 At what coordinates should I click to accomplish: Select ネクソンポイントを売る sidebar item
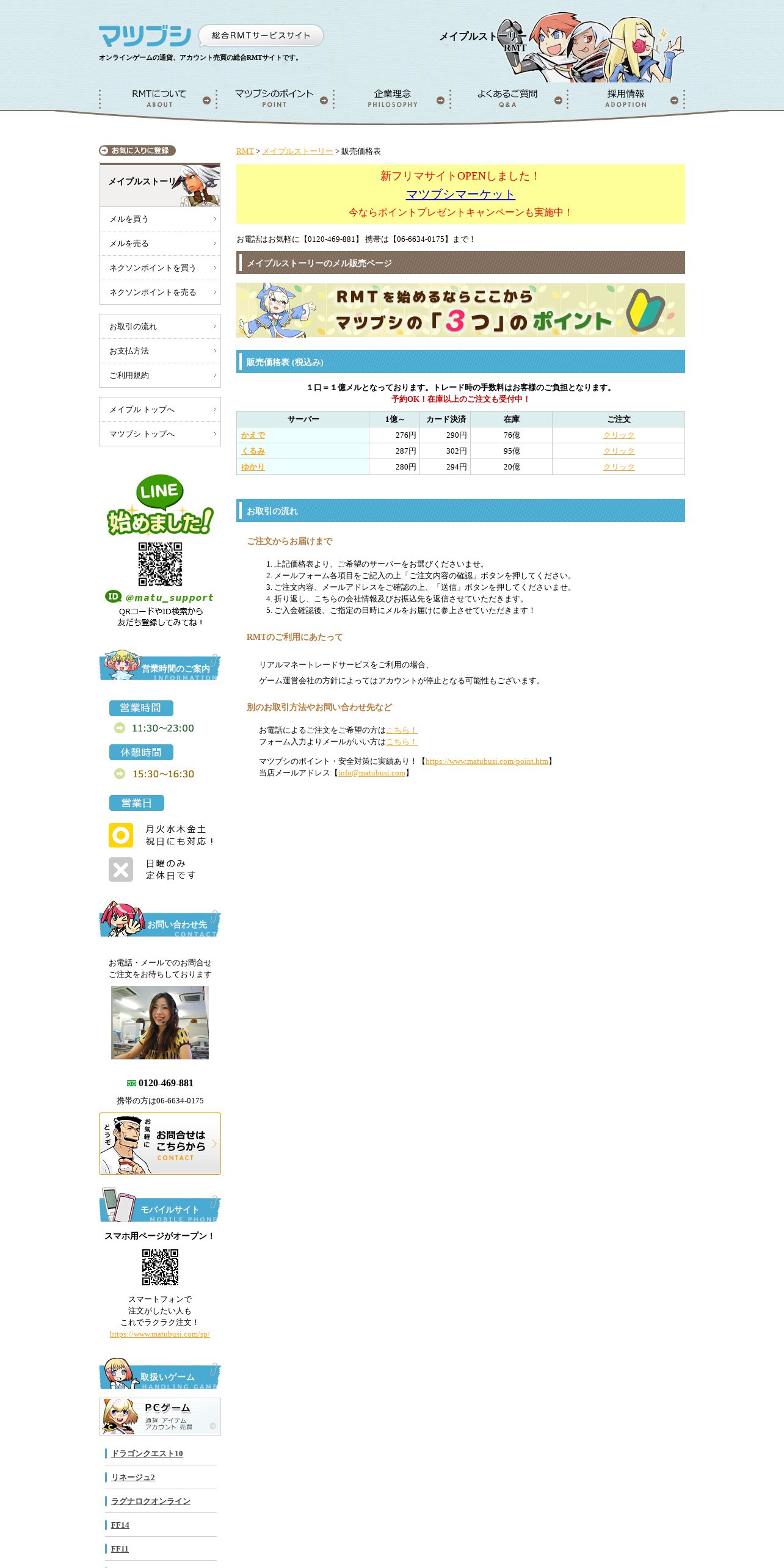click(160, 292)
